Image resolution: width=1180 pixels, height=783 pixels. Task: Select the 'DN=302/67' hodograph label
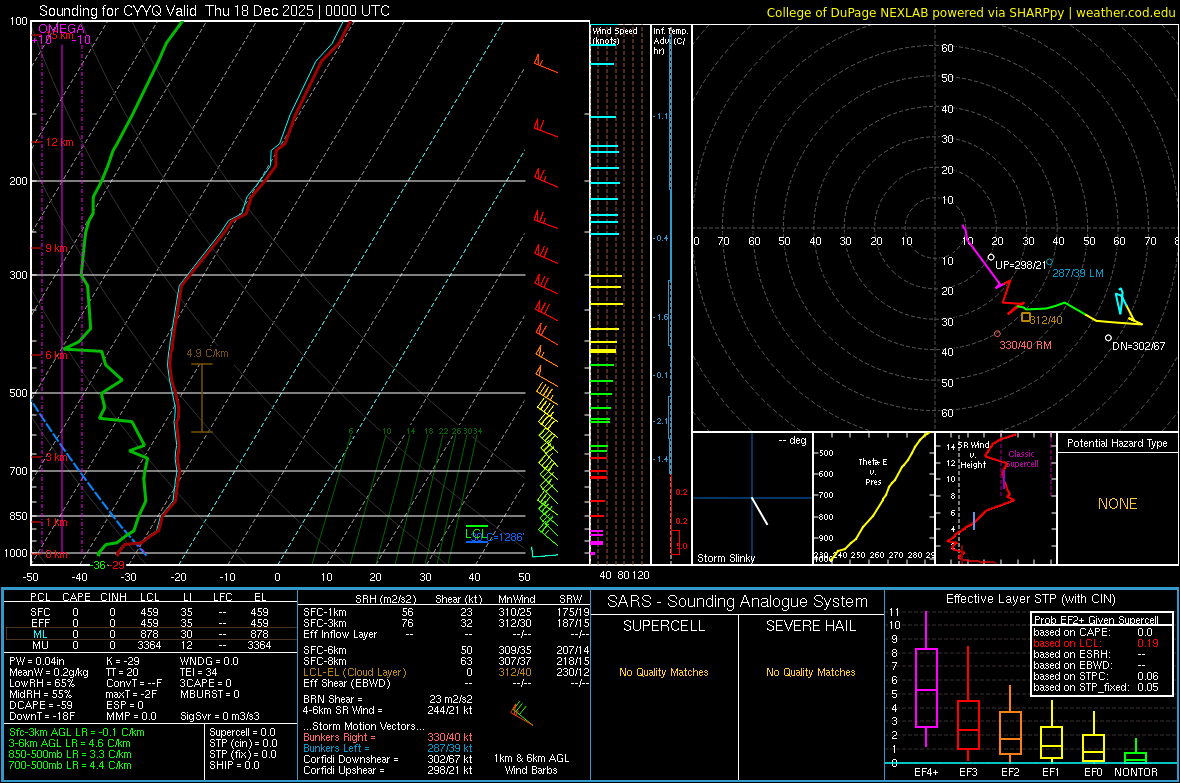pyautogui.click(x=1139, y=346)
